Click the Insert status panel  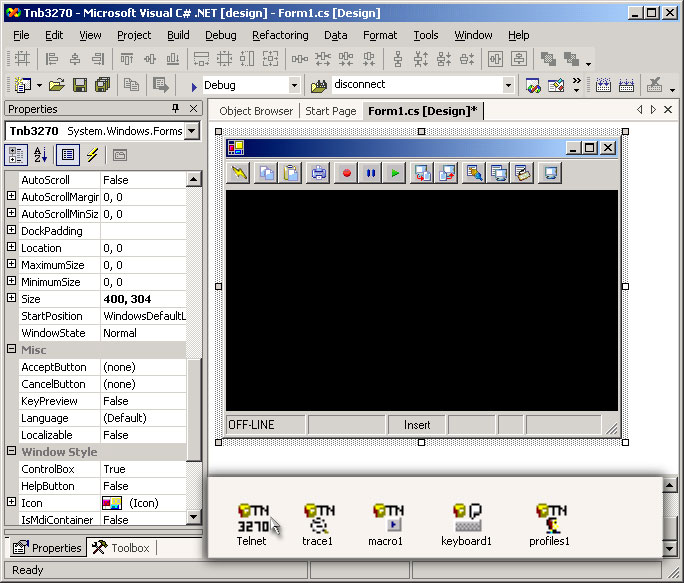pyautogui.click(x=417, y=425)
